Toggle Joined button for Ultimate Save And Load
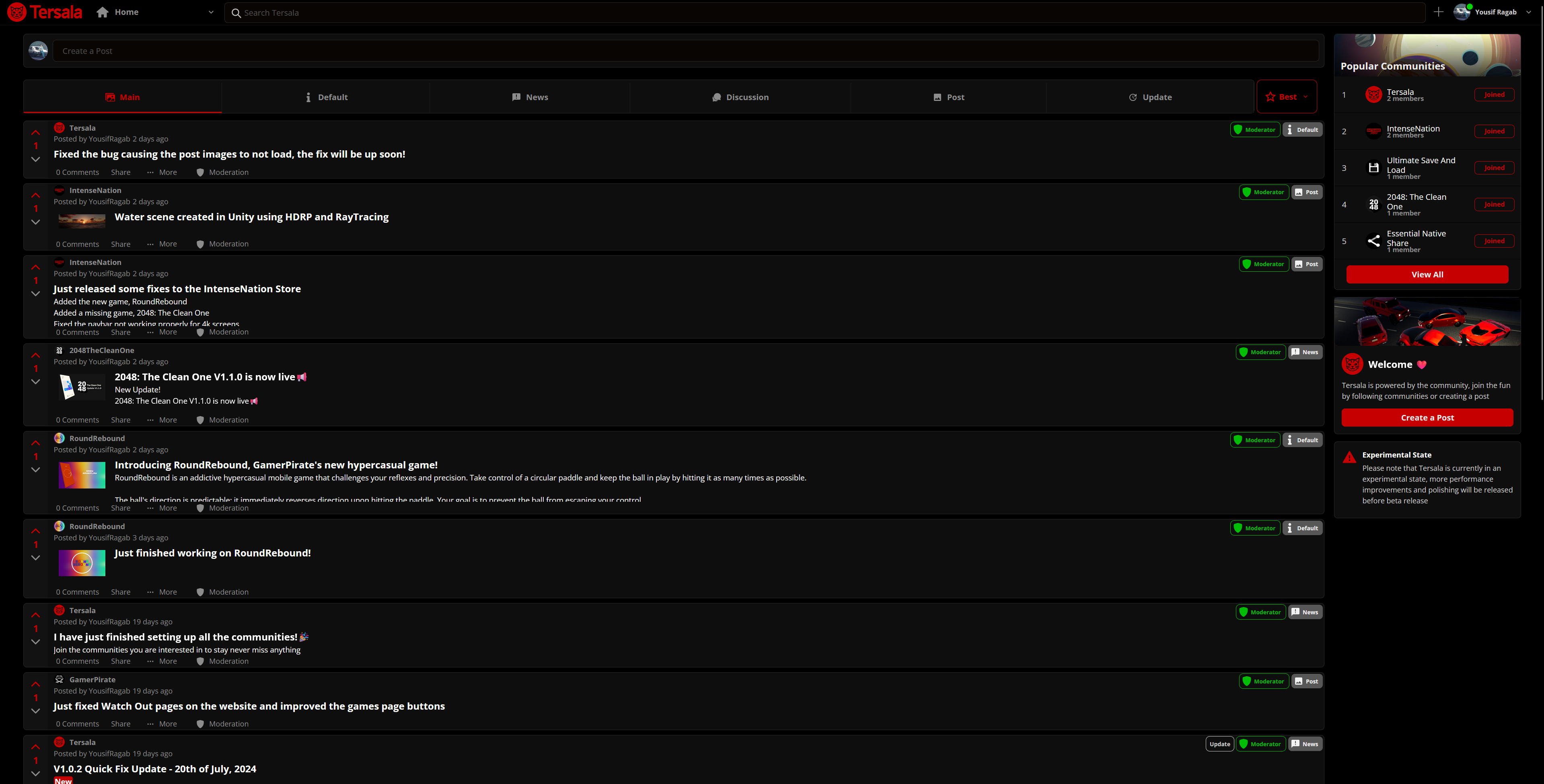1544x784 pixels. [1494, 168]
